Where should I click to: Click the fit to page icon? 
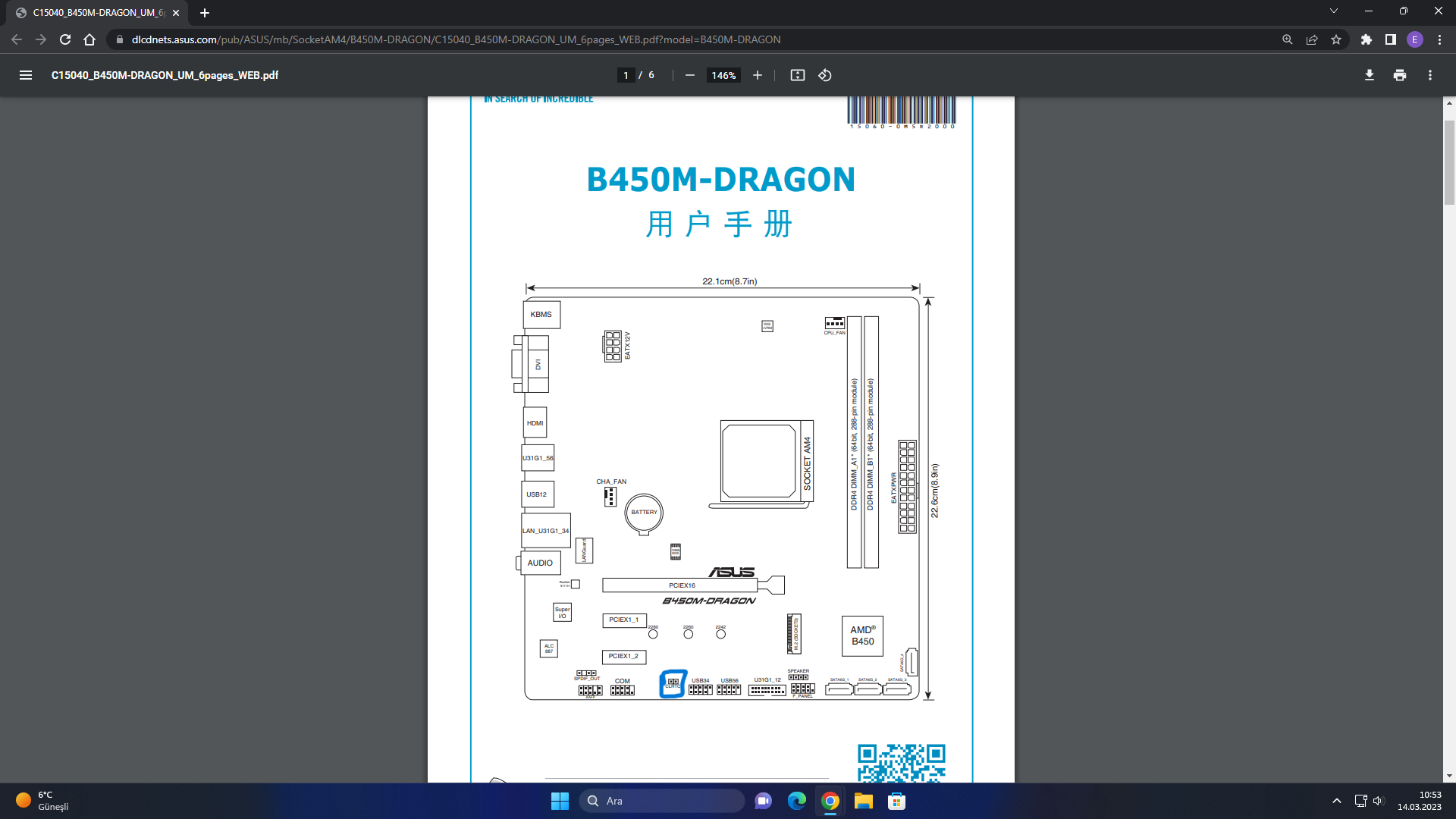(x=797, y=75)
